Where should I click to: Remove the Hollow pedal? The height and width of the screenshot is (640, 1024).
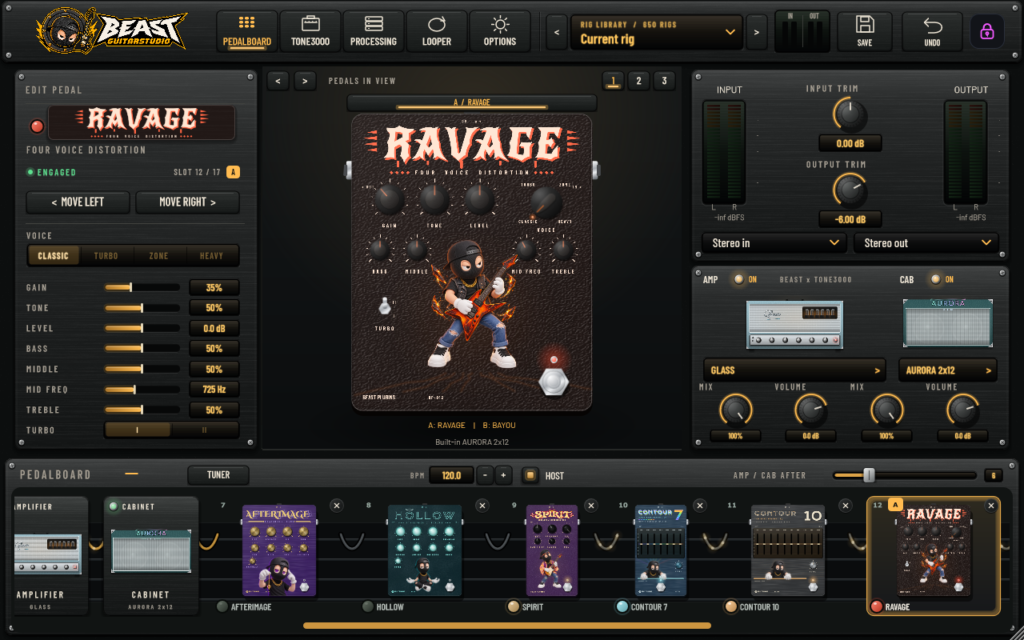482,505
